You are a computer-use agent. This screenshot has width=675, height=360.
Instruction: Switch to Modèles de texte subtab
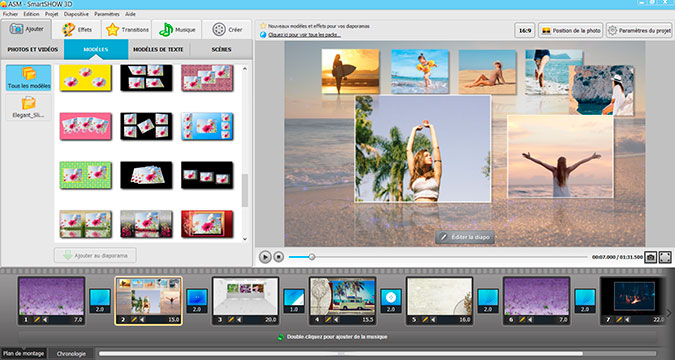click(x=158, y=50)
